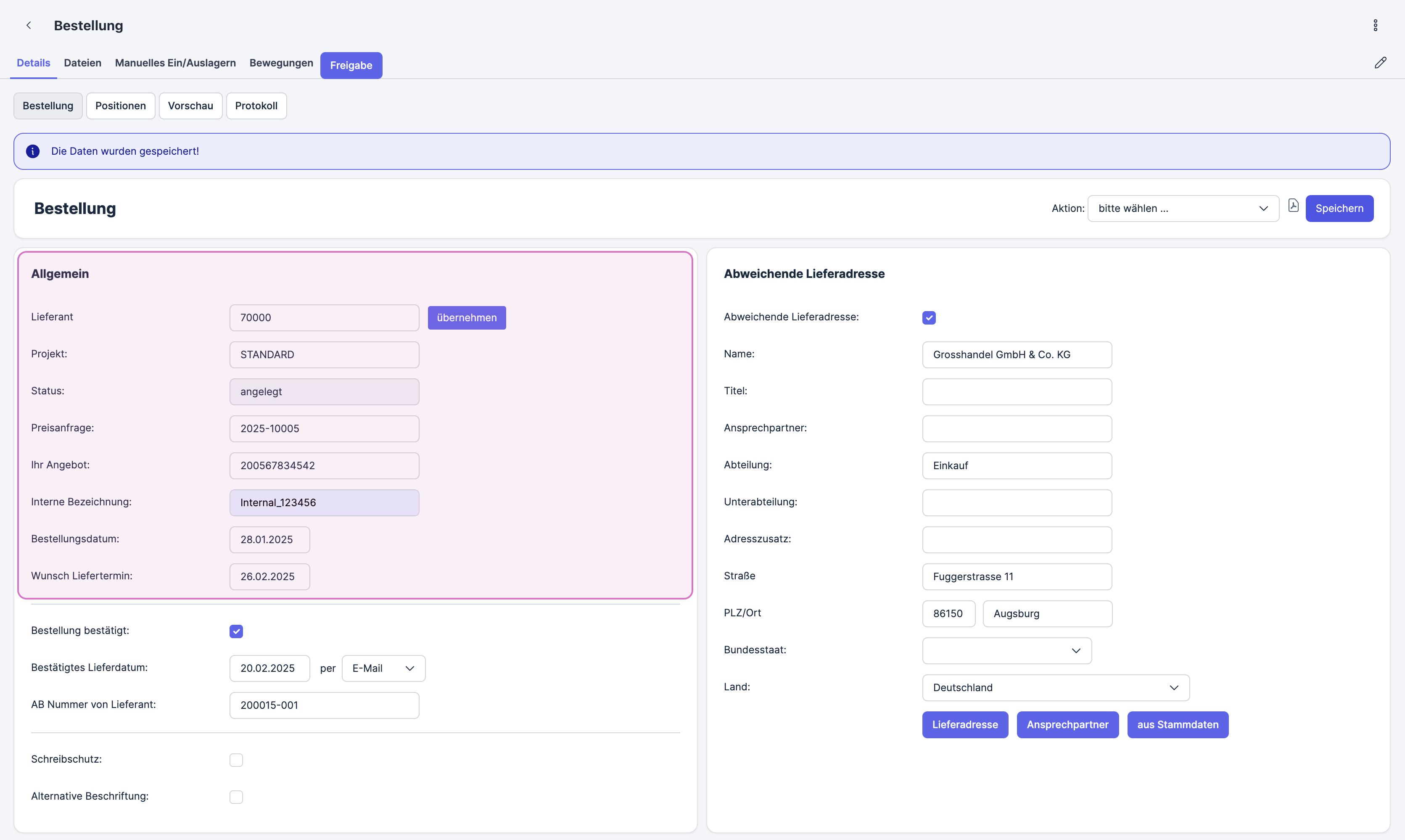Open the Freigabe tab
Image resolution: width=1405 pixels, height=840 pixels.
coord(351,66)
